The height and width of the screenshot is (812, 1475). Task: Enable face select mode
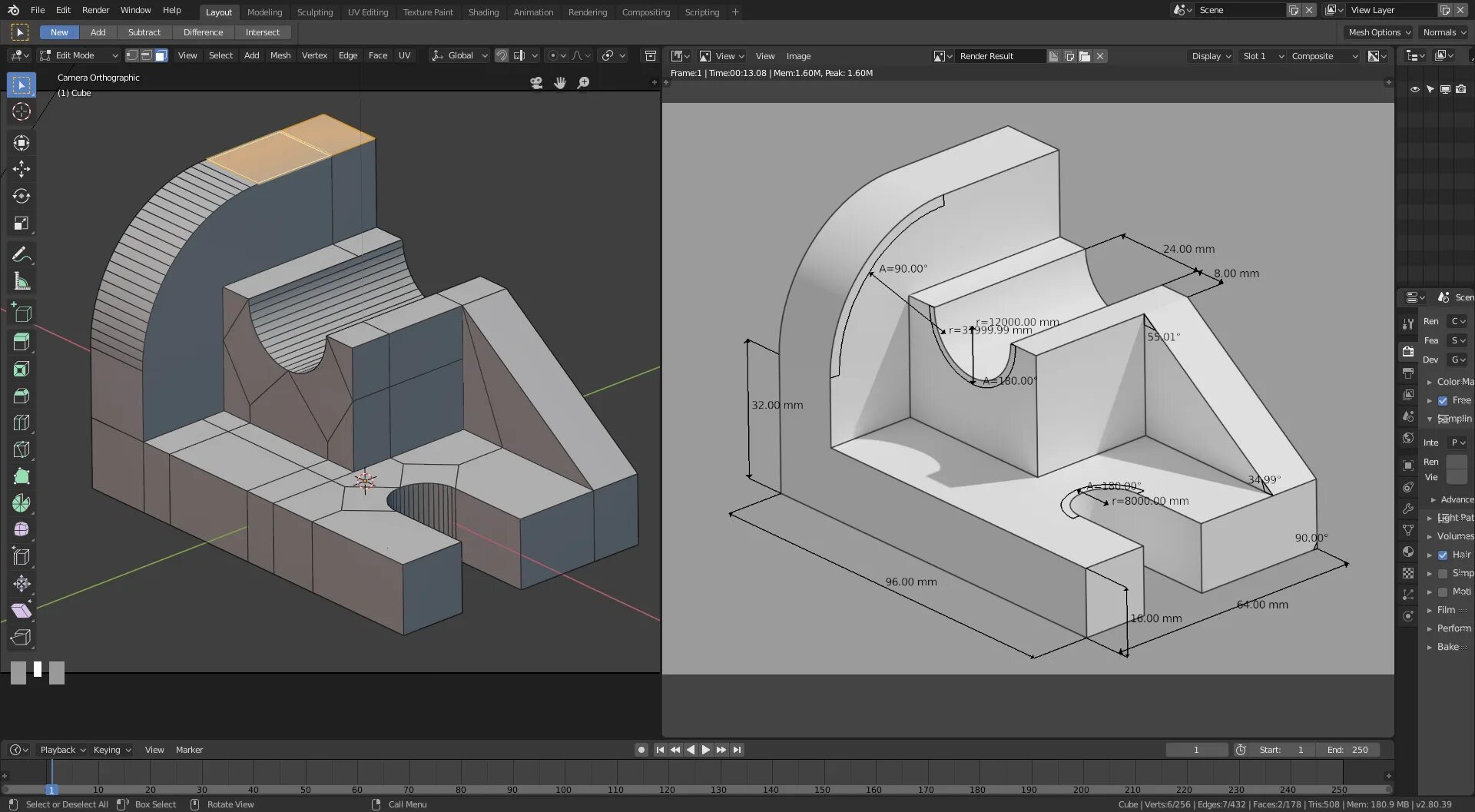pyautogui.click(x=161, y=55)
